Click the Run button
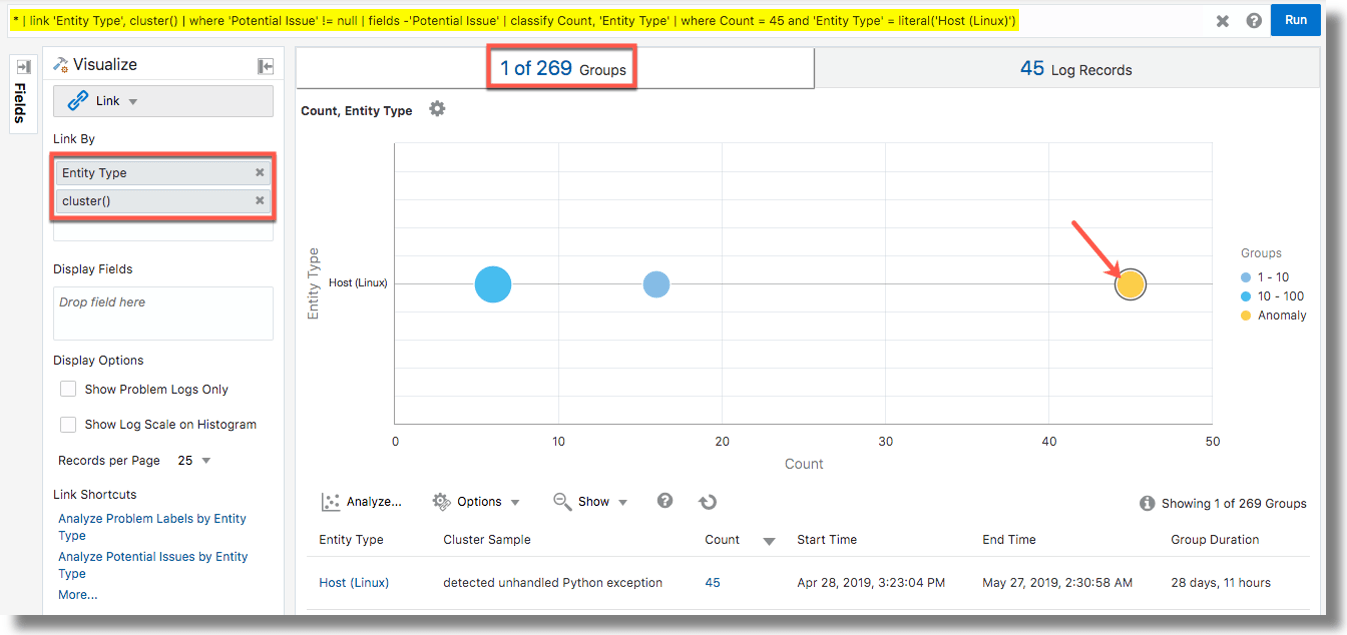The image size is (1347, 635). [1296, 19]
